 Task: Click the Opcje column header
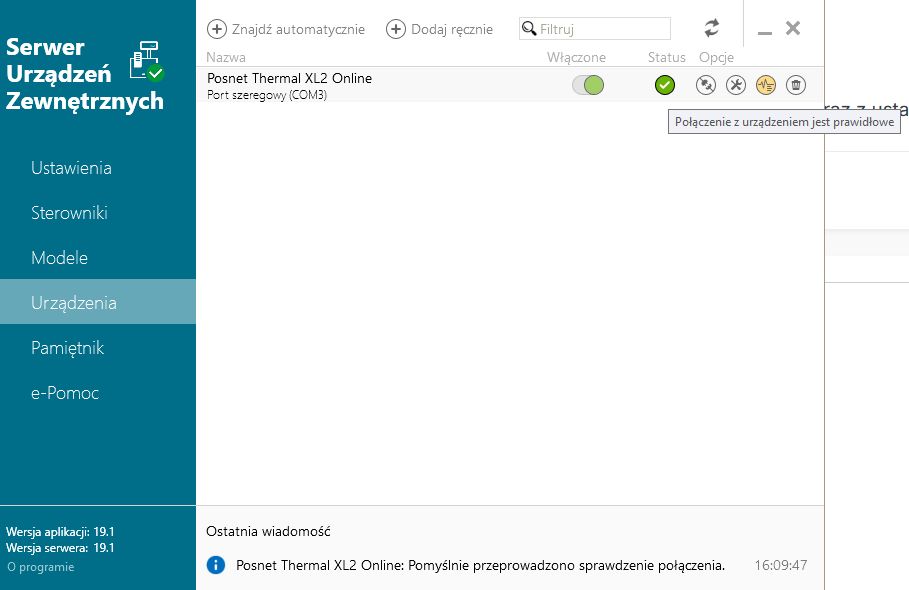[717, 57]
